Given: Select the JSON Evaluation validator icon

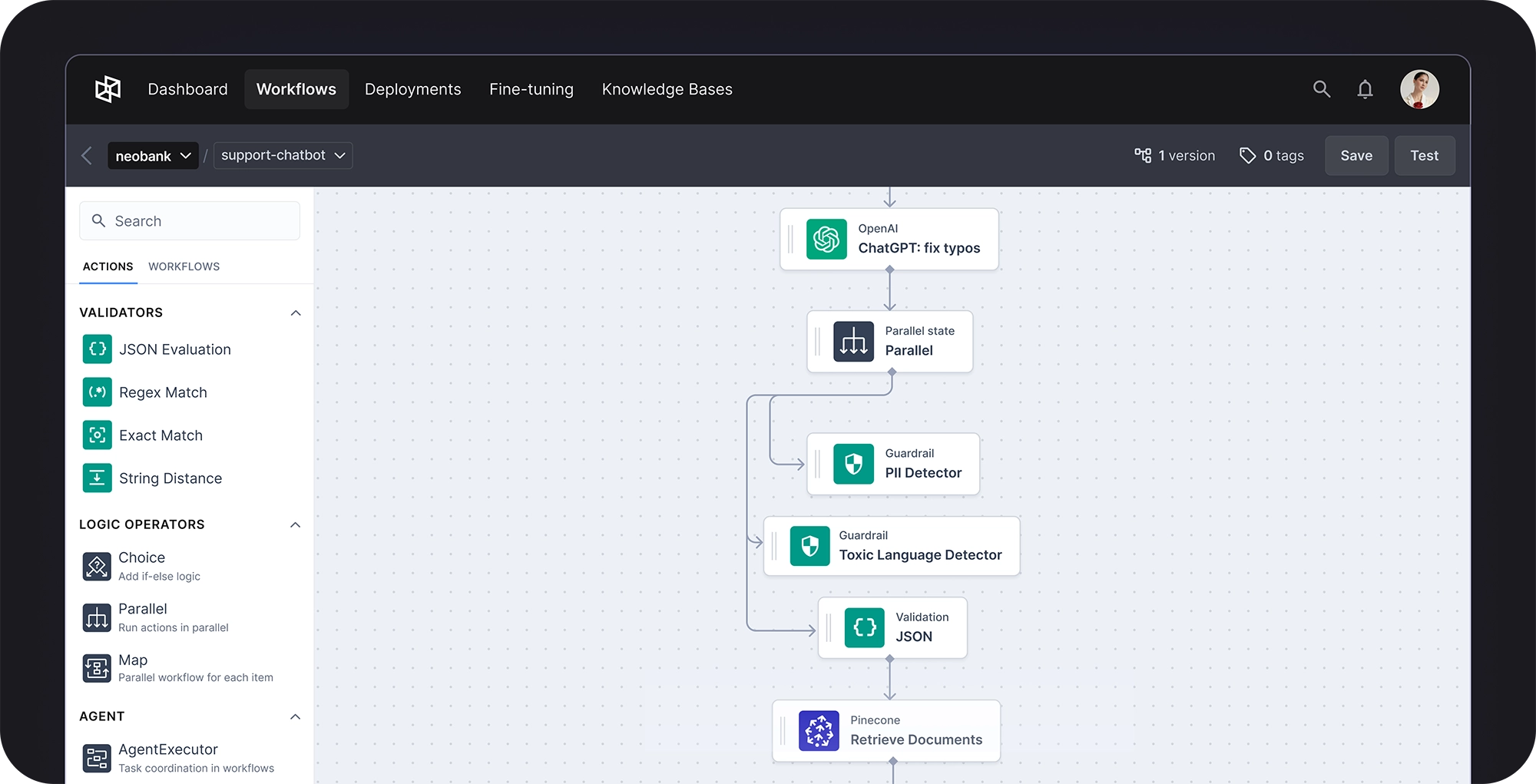Looking at the screenshot, I should pyautogui.click(x=97, y=349).
